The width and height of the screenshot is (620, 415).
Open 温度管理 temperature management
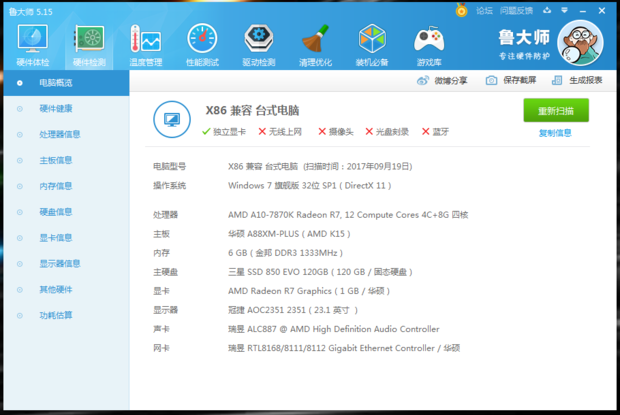click(146, 45)
